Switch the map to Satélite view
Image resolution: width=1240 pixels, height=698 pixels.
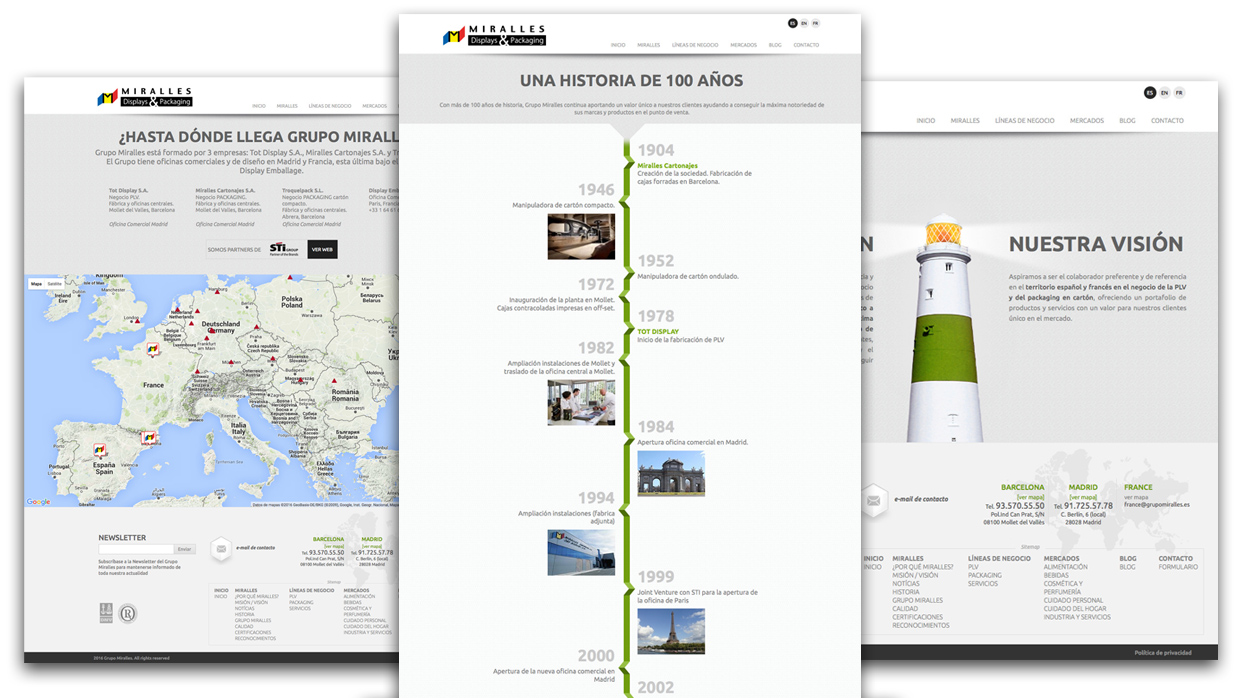coord(55,284)
